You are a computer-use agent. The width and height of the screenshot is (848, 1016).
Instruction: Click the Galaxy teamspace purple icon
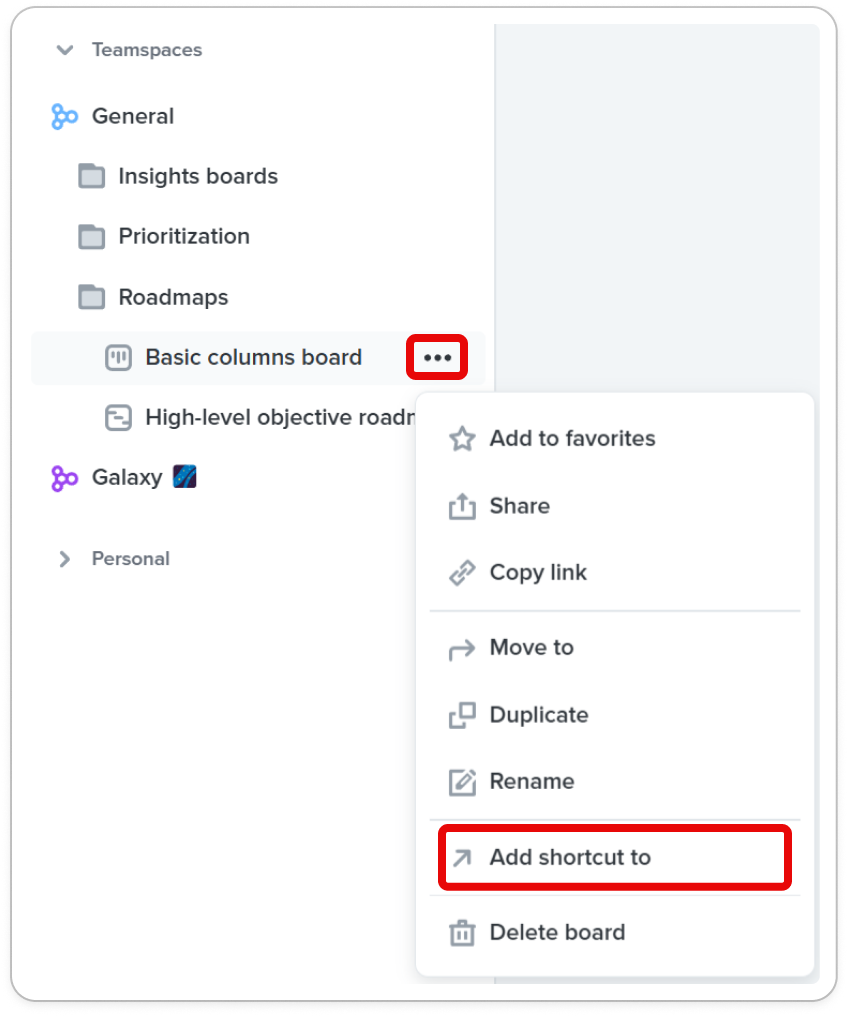point(64,478)
